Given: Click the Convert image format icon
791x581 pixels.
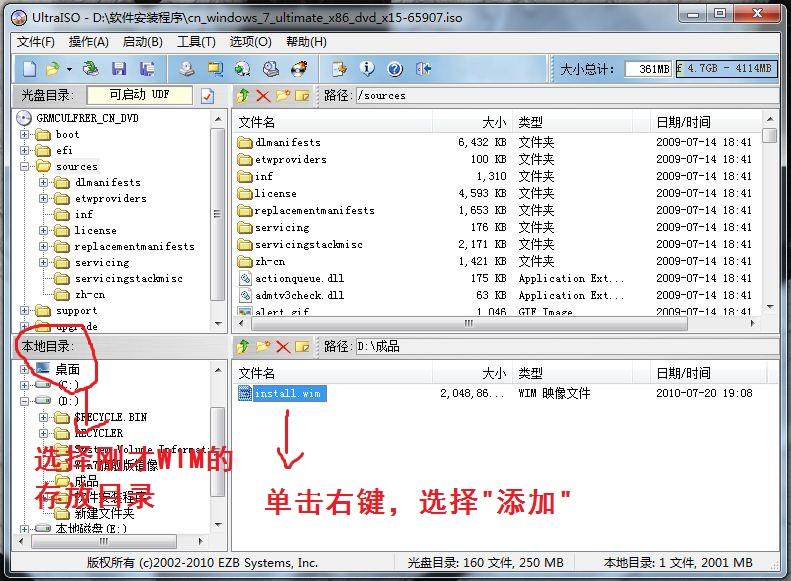Looking at the screenshot, I should click(x=243, y=69).
